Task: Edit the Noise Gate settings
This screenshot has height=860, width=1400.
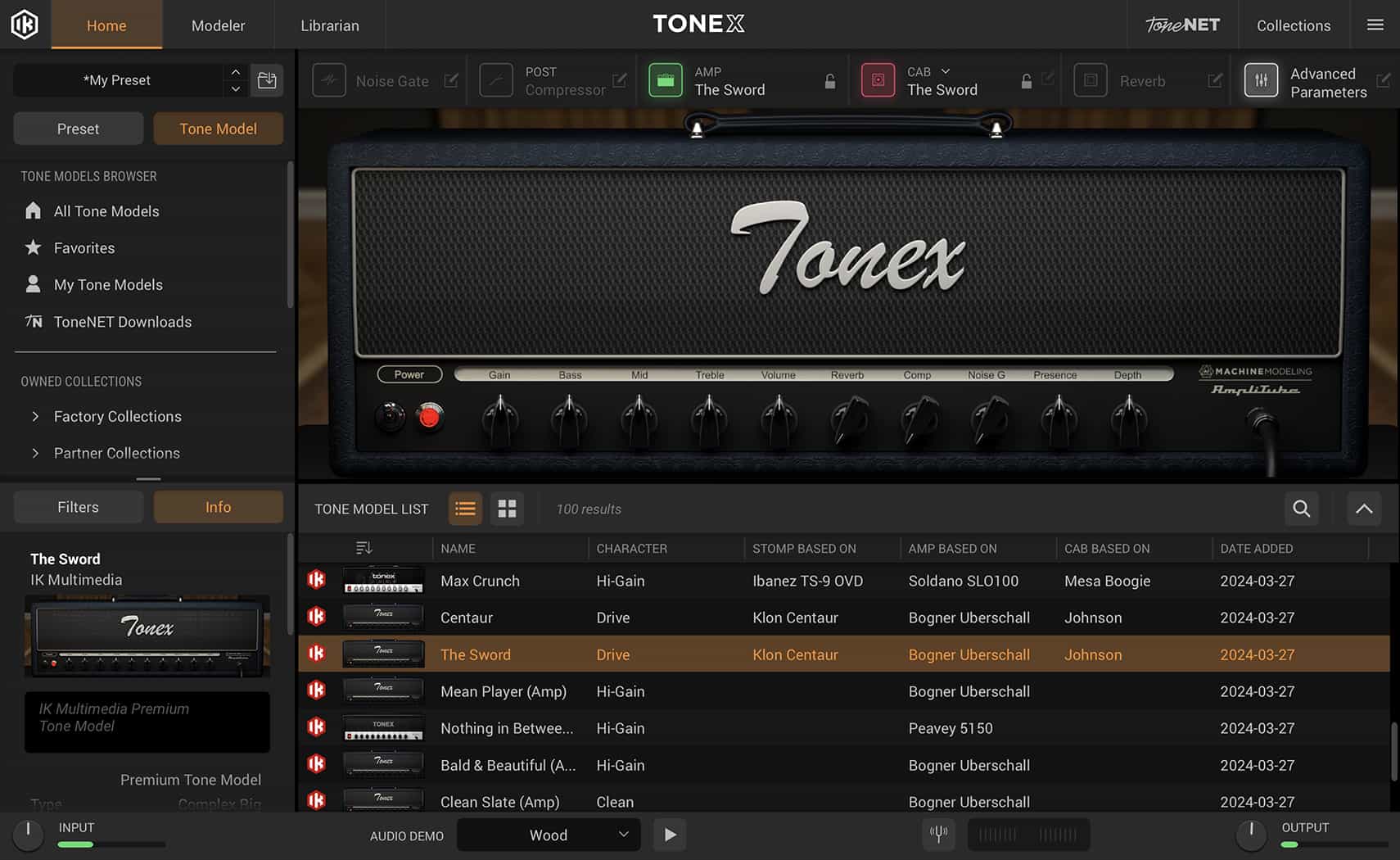Action: click(x=451, y=80)
